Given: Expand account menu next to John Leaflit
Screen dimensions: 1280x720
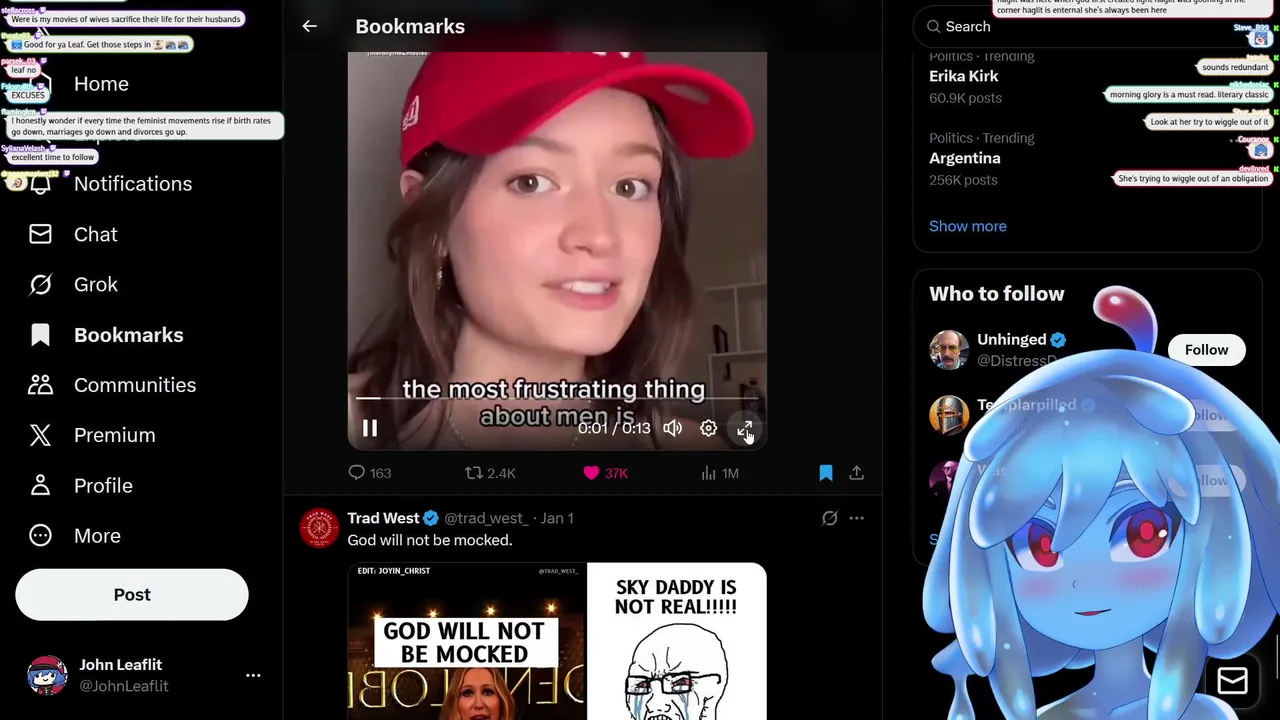Looking at the screenshot, I should [x=253, y=675].
